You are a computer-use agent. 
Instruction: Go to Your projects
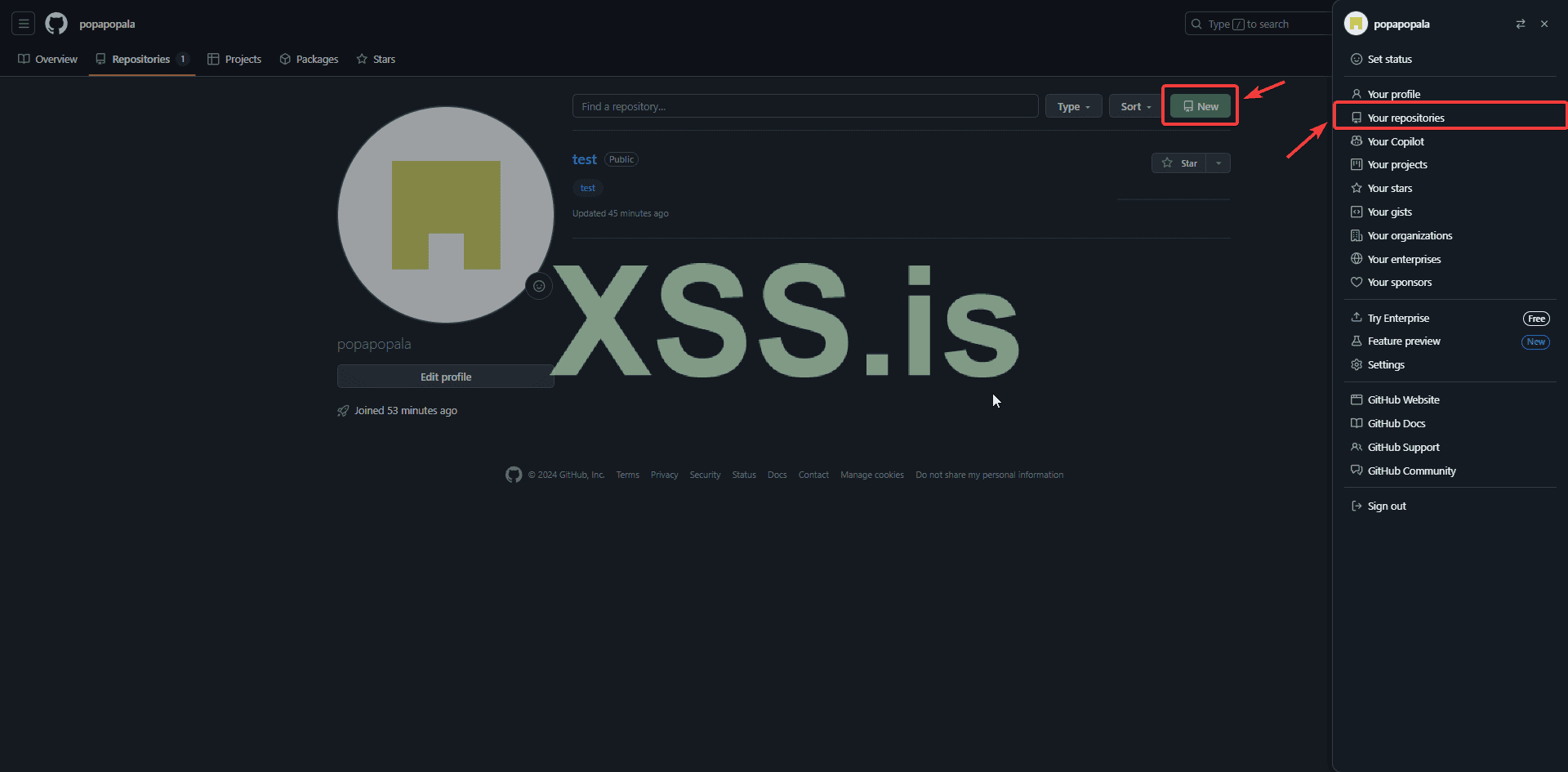pyautogui.click(x=1450, y=164)
